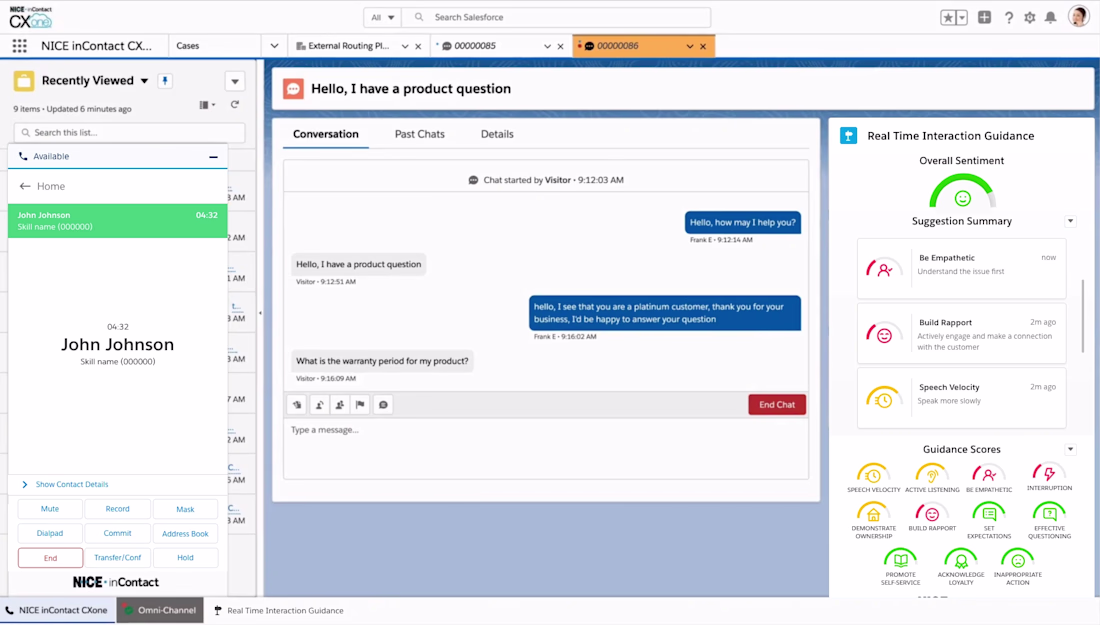Click the Speech Velocity guidance score icon
Screen dimensions: 1100x625
(x=873, y=475)
